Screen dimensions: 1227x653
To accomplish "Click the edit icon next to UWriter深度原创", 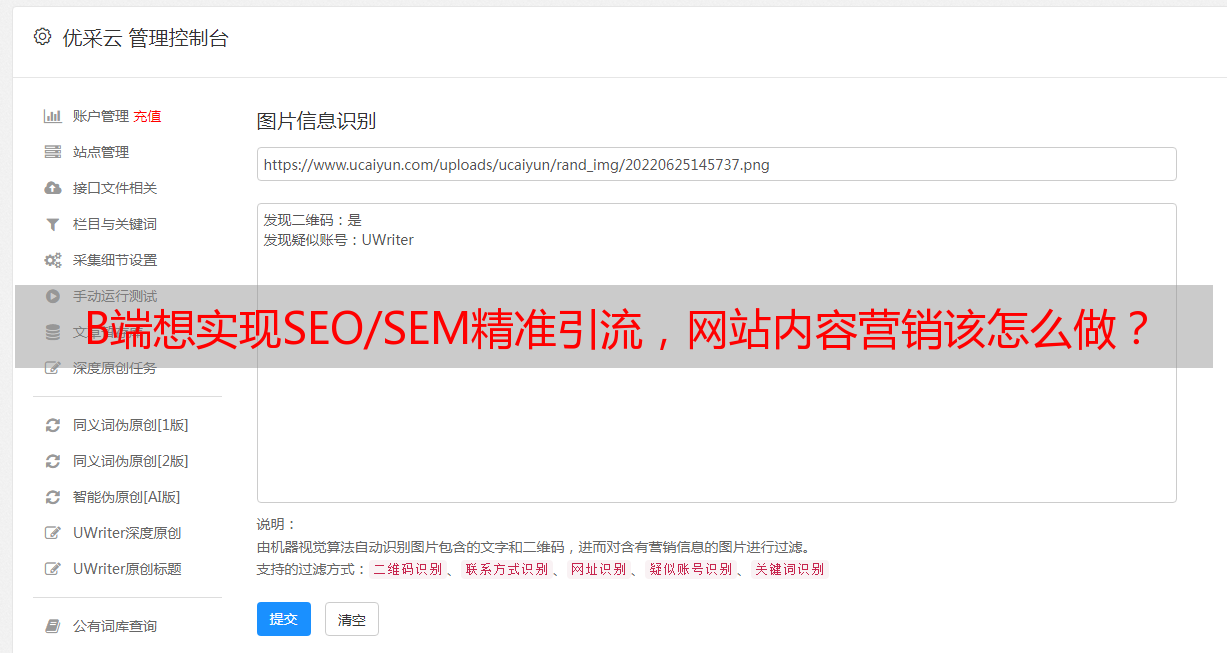I will point(53,533).
